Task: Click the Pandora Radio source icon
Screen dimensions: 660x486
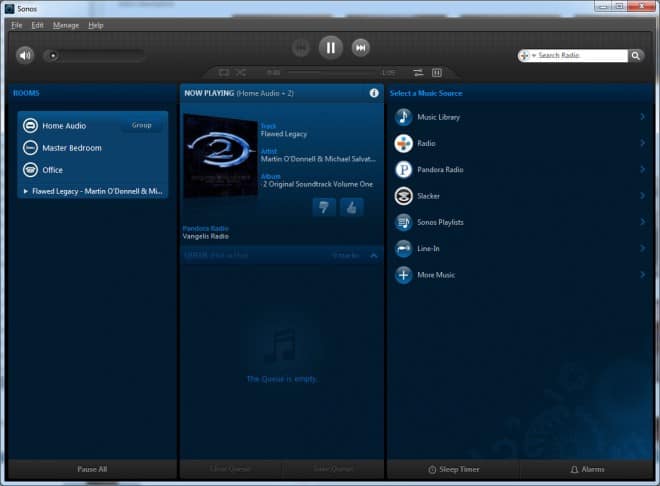Action: pyautogui.click(x=403, y=170)
